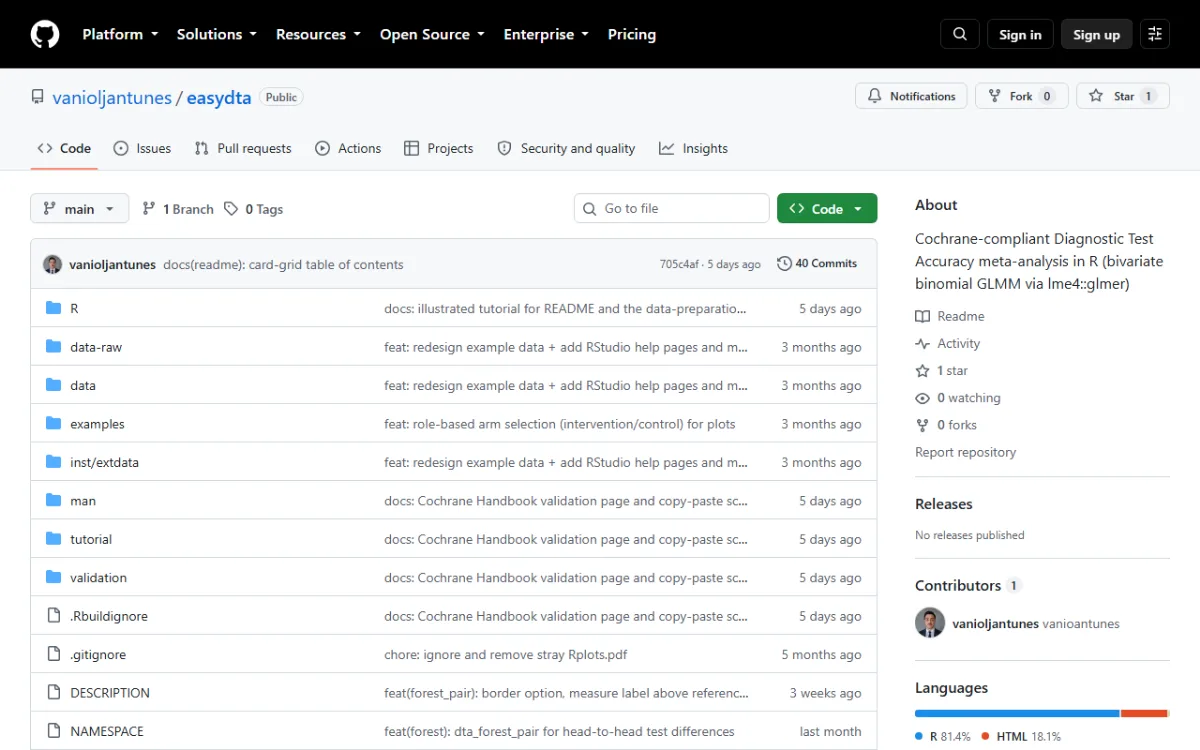Open the data folder row name
The image size is (1200, 750).
(83, 385)
